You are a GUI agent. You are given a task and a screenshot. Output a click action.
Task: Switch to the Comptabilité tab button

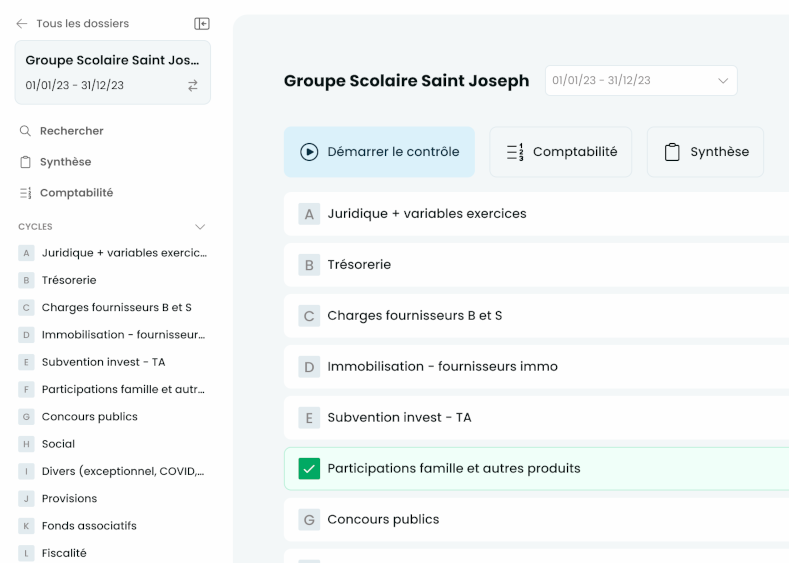[560, 152]
